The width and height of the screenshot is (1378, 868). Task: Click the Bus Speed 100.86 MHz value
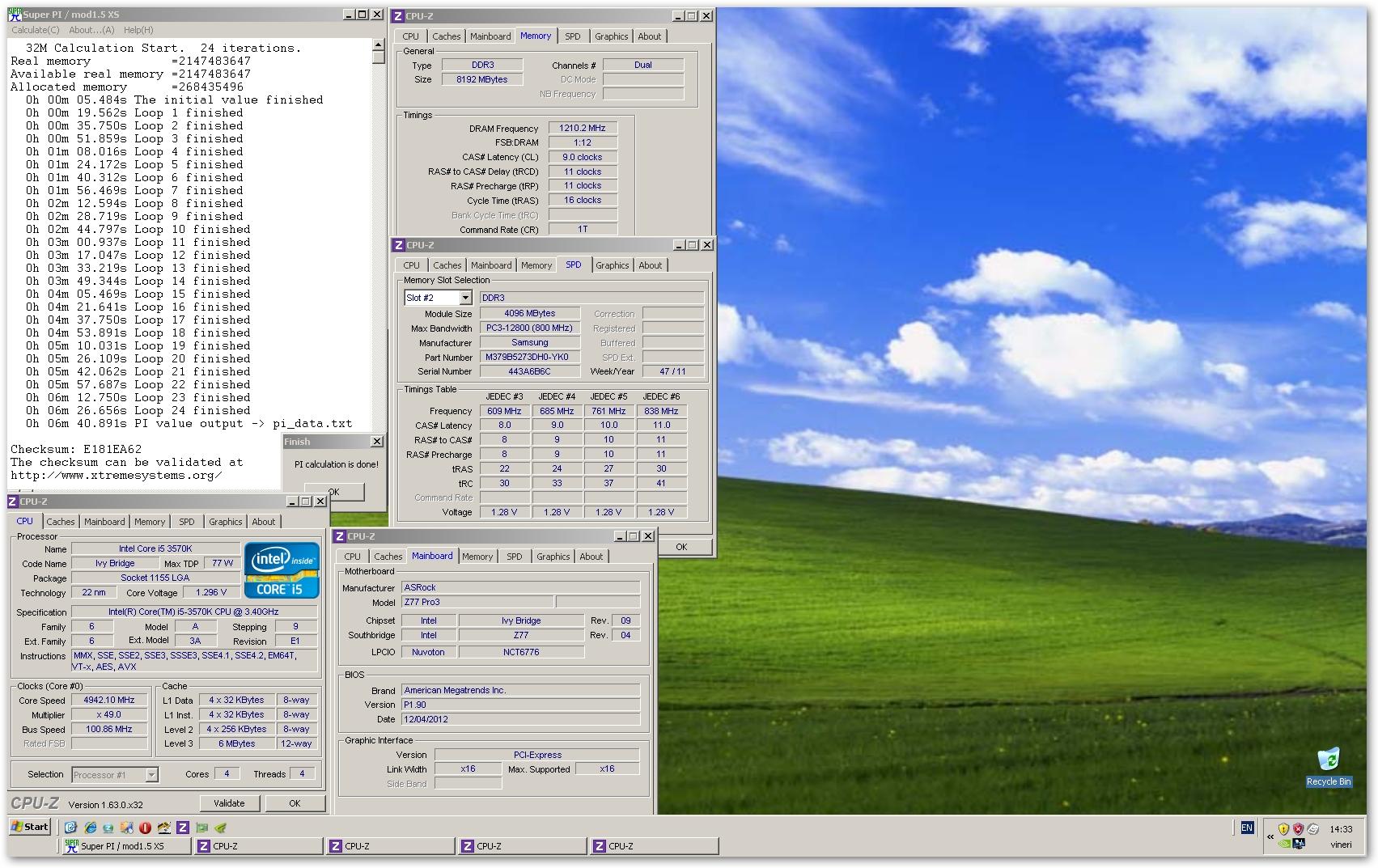click(109, 729)
